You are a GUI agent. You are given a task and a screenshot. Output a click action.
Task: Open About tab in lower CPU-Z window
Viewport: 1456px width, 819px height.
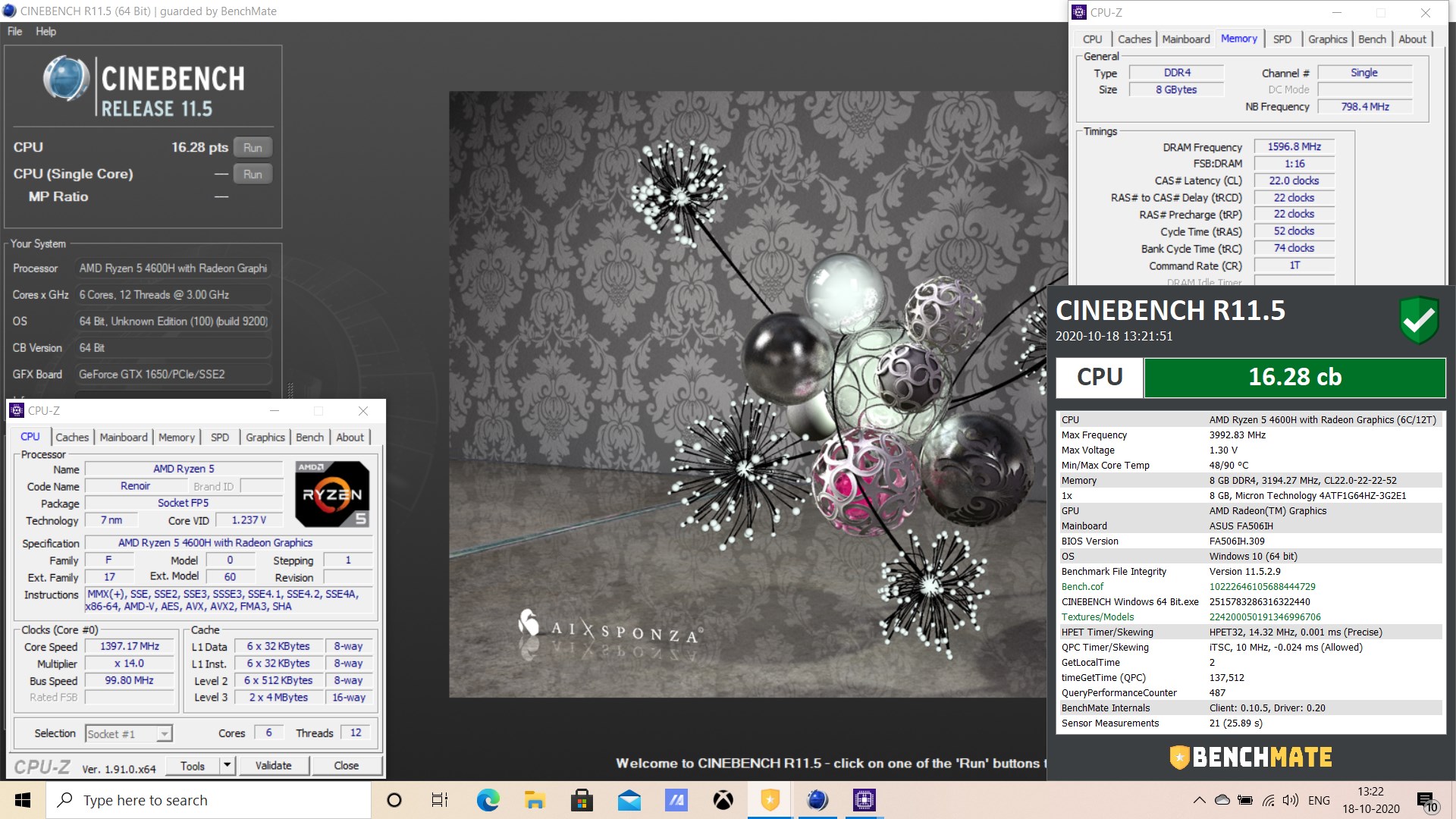pyautogui.click(x=350, y=438)
